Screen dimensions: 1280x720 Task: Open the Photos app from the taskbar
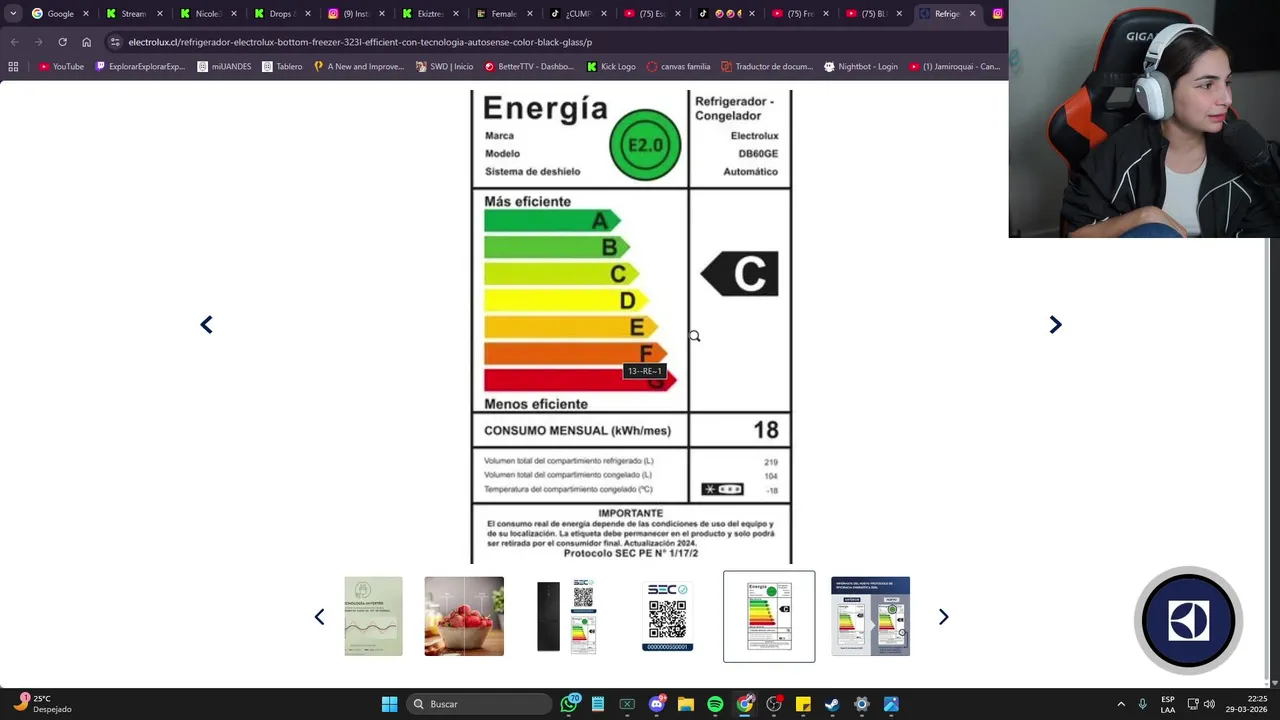891,704
